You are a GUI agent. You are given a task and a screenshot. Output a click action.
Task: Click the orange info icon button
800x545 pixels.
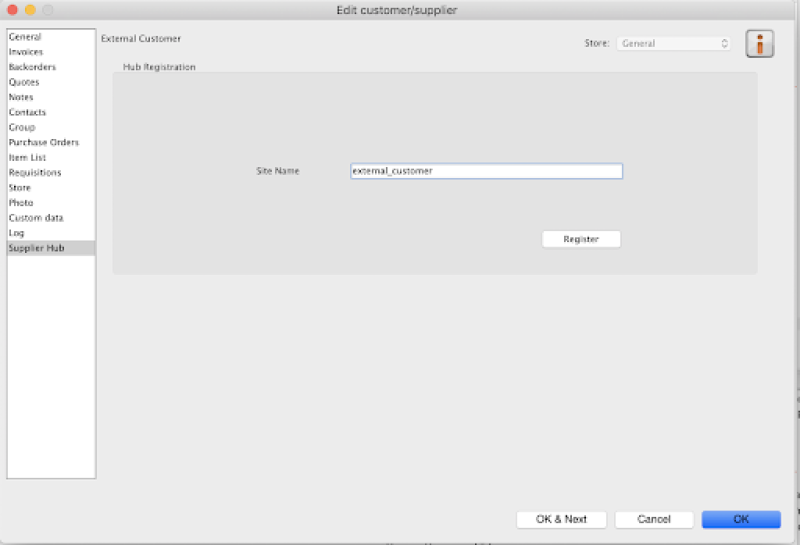(760, 44)
